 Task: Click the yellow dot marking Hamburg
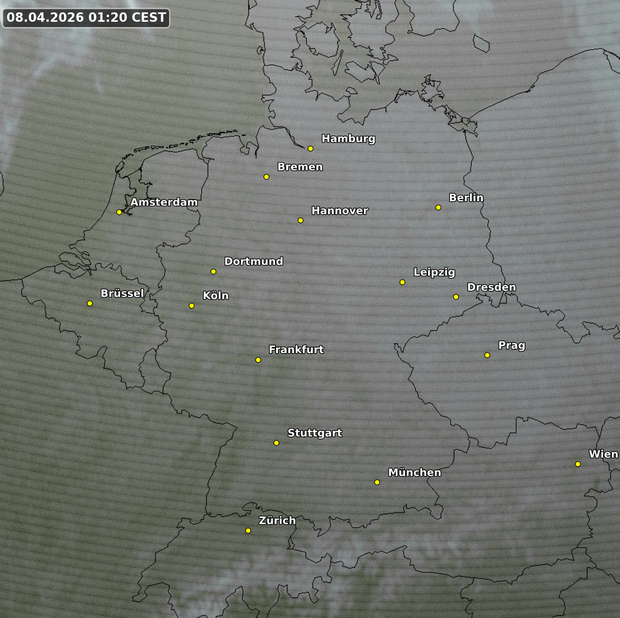click(x=310, y=148)
